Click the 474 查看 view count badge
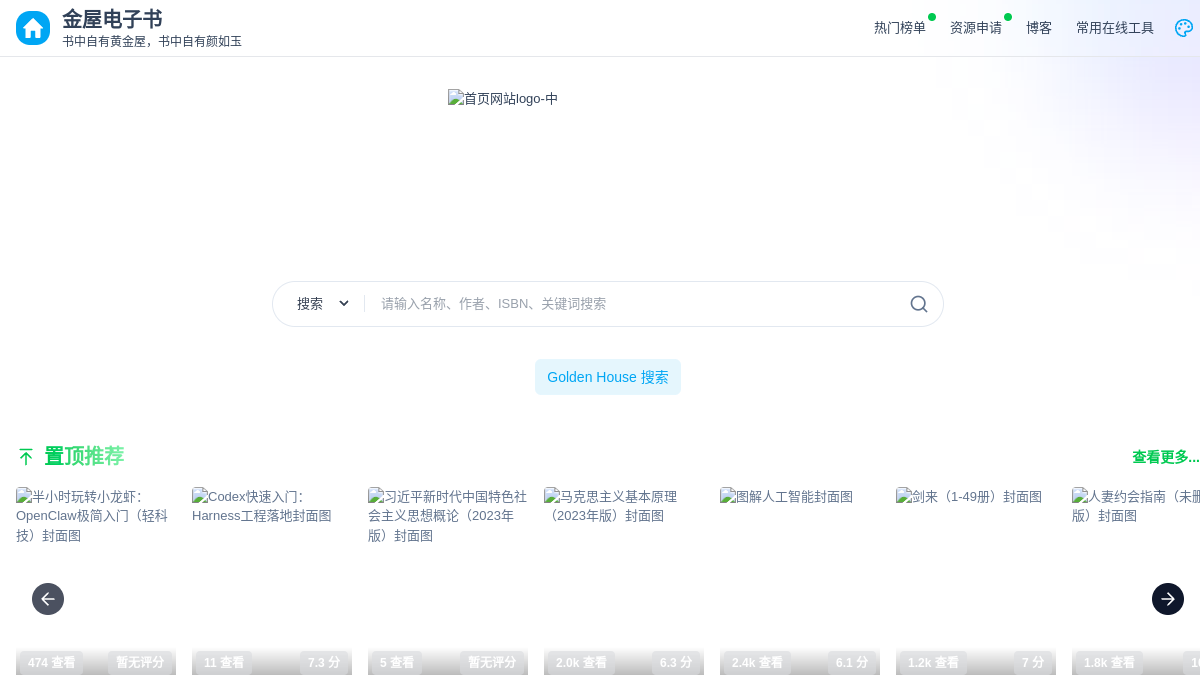This screenshot has height=675, width=1200. coord(52,662)
